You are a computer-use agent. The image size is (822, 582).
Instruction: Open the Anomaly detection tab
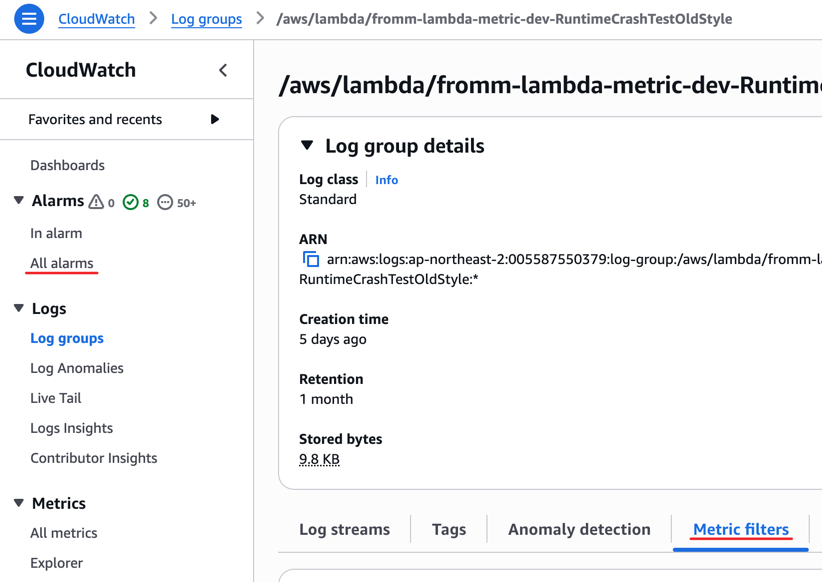pyautogui.click(x=579, y=530)
